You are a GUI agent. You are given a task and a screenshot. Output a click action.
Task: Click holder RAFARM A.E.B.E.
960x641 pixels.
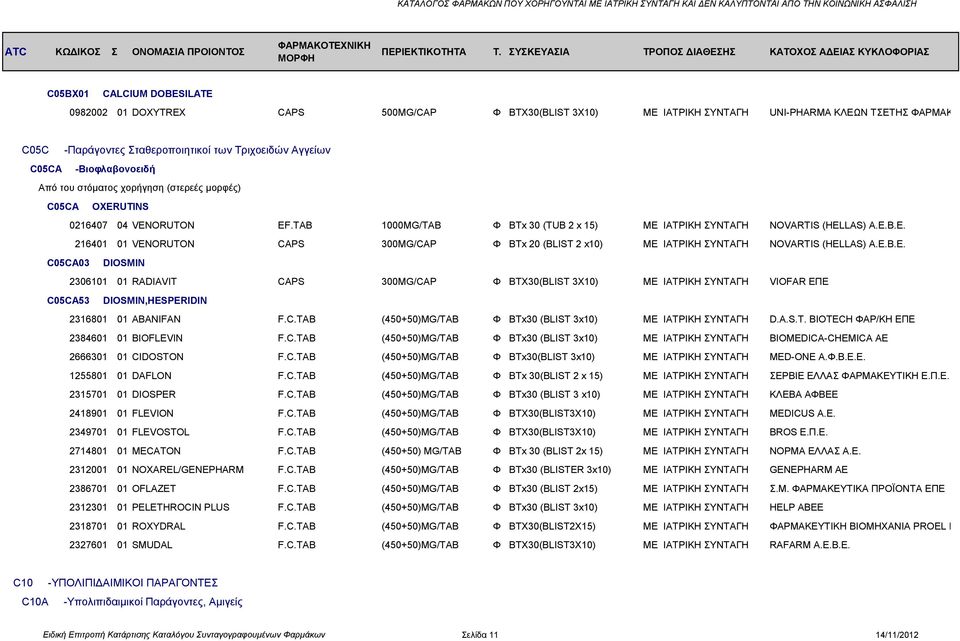tap(809, 545)
